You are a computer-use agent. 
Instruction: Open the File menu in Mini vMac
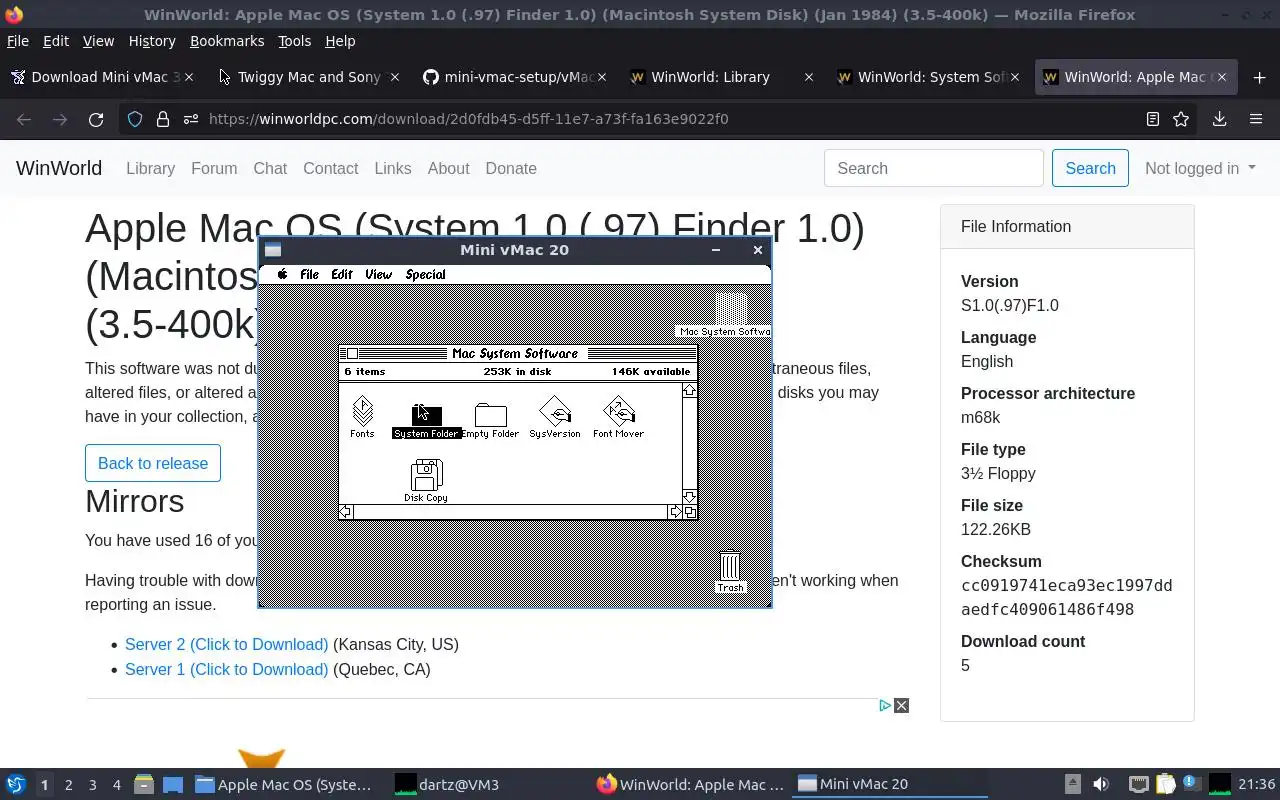point(310,274)
